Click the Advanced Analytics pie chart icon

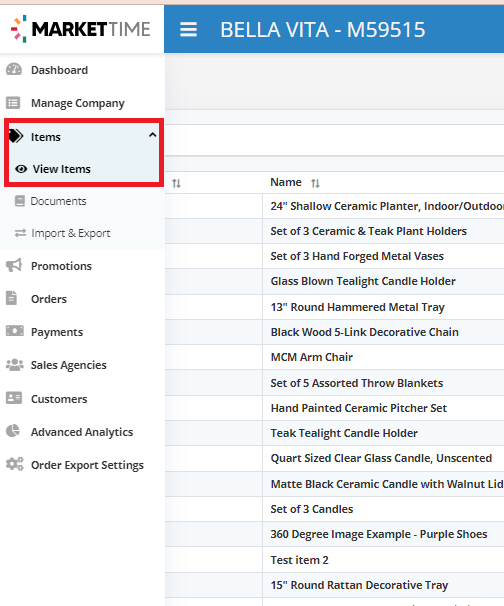13,431
